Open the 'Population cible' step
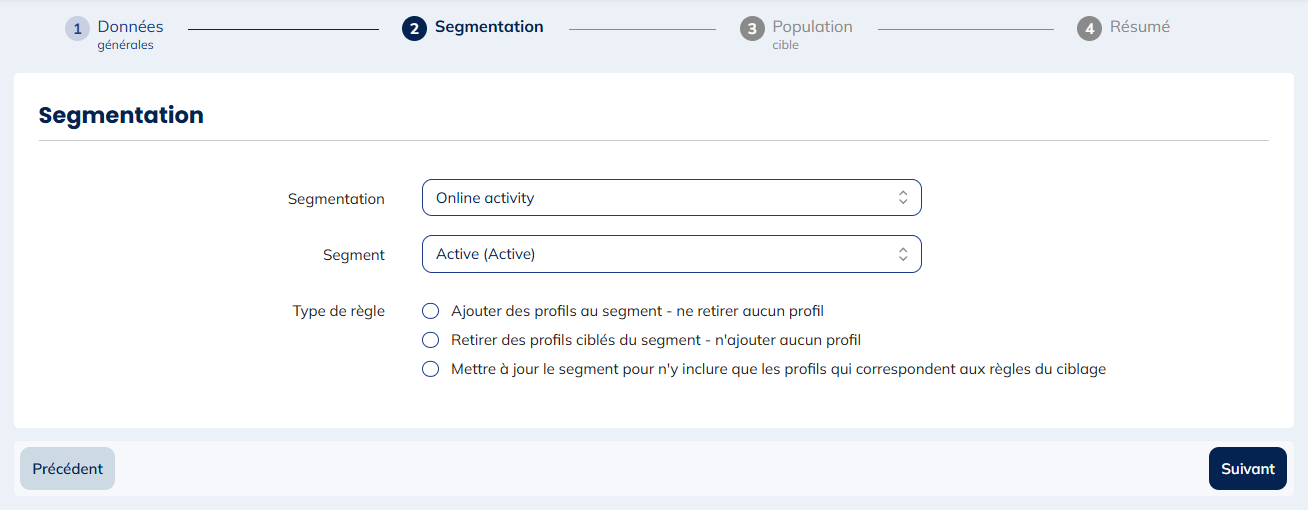The image size is (1308, 510). coord(812,27)
